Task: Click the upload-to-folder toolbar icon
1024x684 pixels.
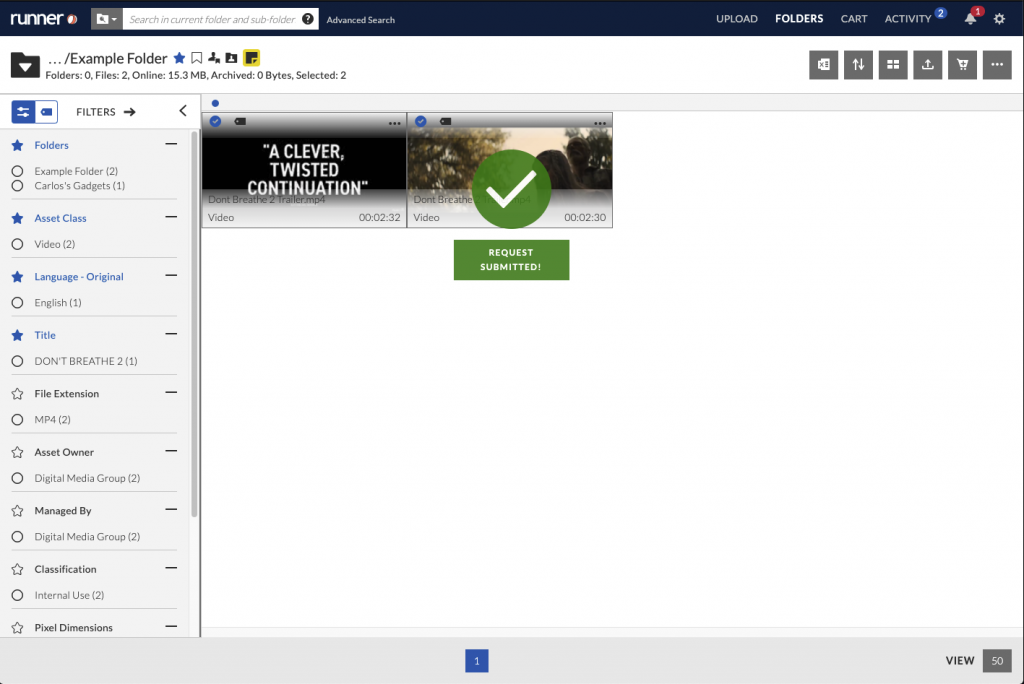Action: pos(927,65)
